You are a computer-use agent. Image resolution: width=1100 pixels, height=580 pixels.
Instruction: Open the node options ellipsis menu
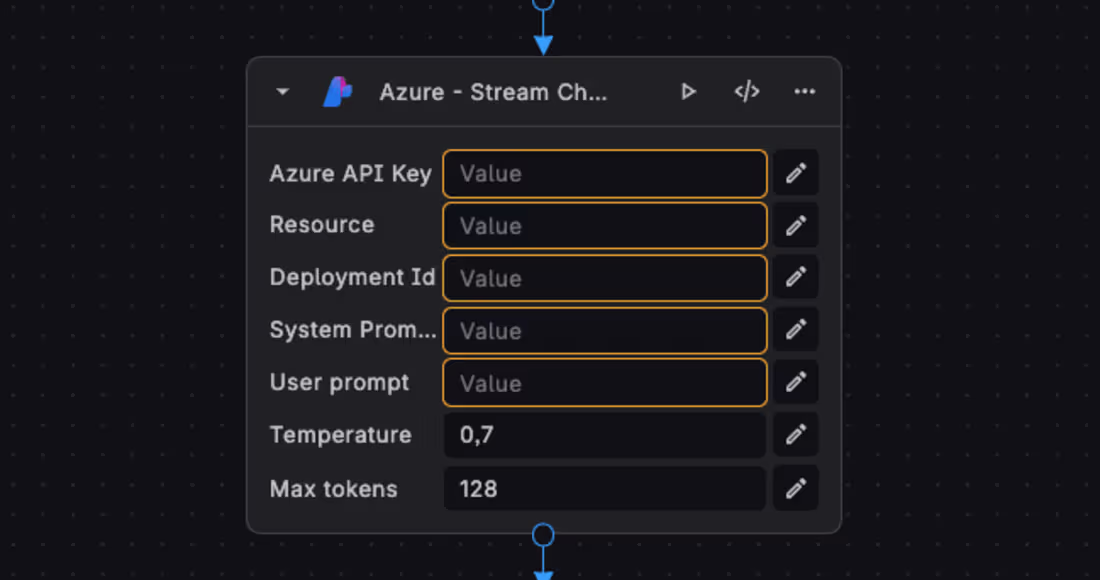(x=805, y=91)
